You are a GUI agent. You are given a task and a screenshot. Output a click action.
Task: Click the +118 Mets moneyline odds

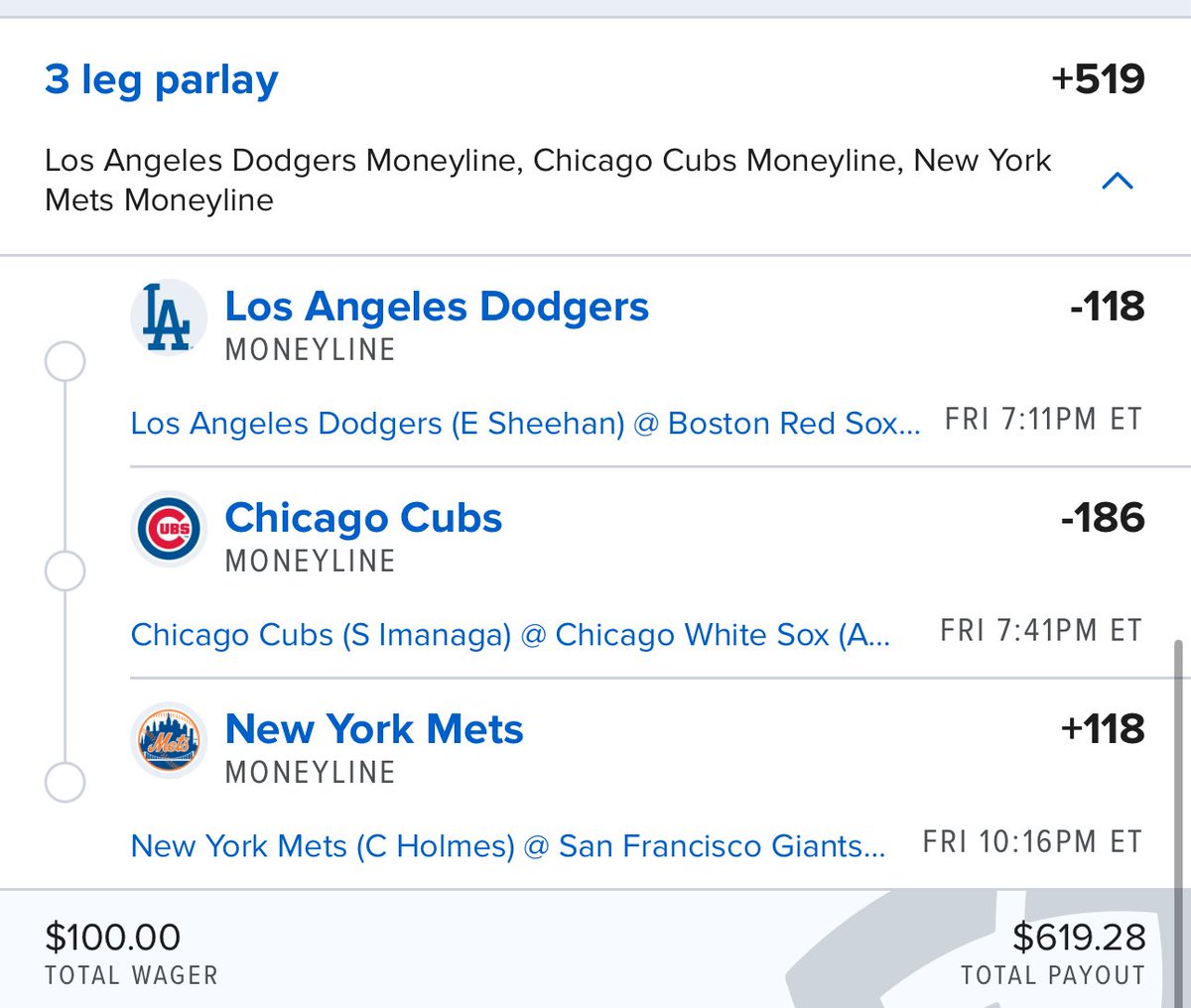(x=1103, y=729)
